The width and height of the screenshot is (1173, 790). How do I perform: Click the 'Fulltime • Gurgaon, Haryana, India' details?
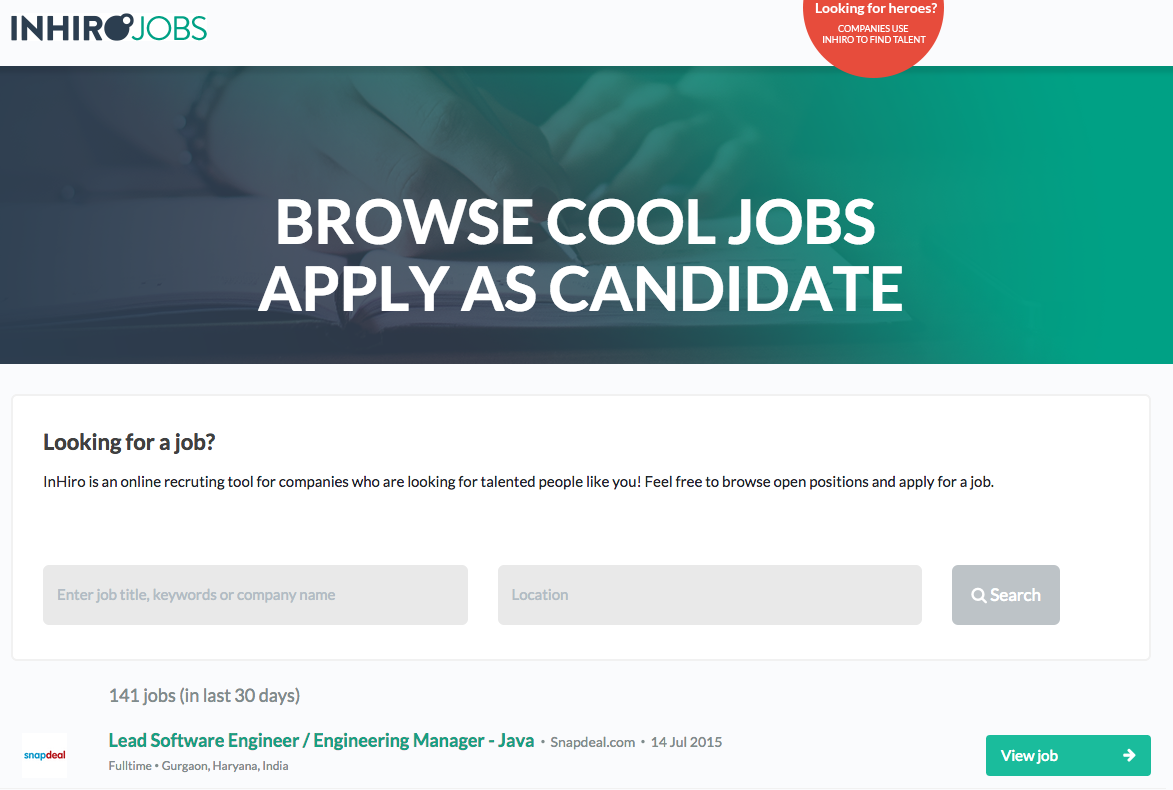(198, 766)
